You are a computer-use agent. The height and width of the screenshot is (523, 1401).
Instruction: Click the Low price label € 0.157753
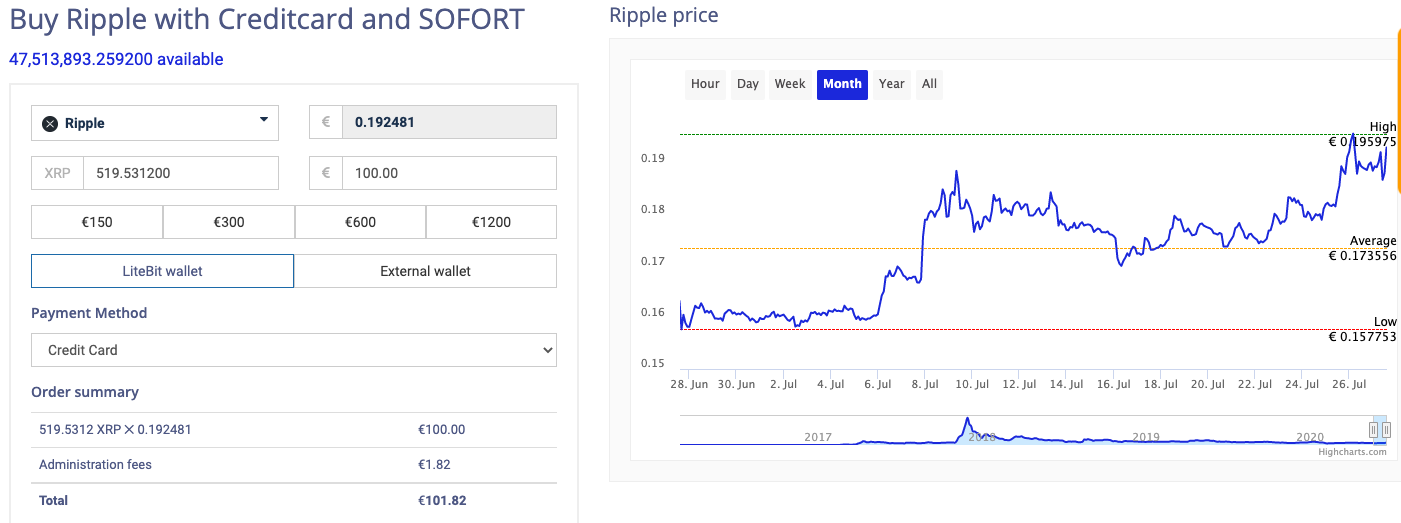click(x=1362, y=336)
